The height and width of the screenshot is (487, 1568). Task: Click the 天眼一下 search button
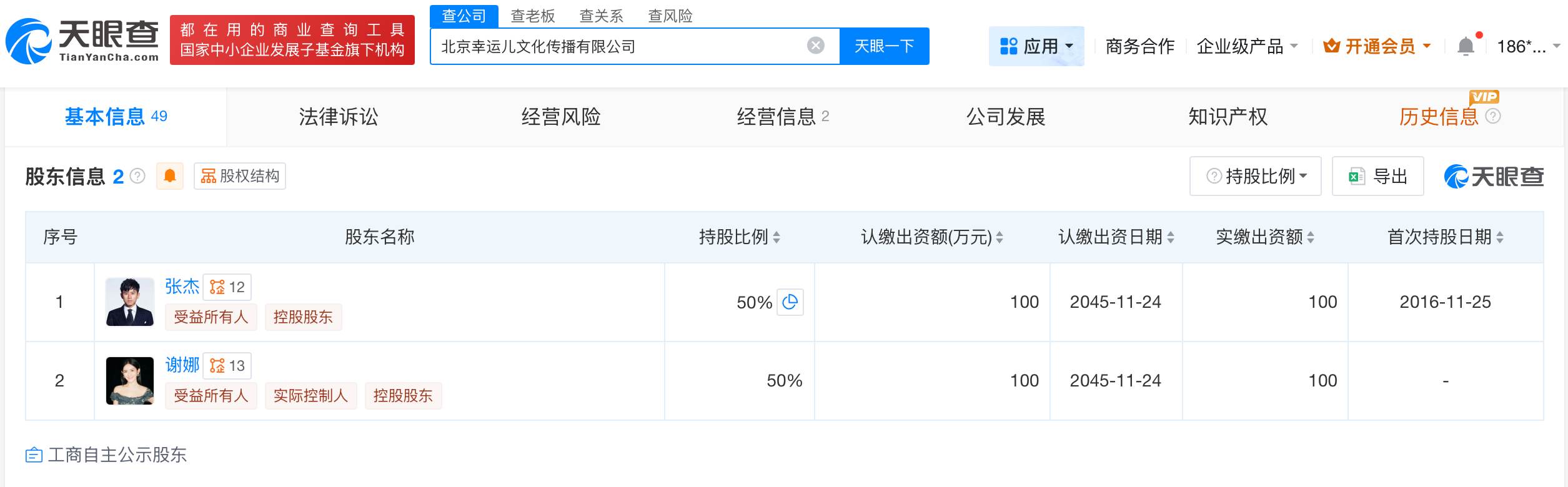pyautogui.click(x=884, y=46)
